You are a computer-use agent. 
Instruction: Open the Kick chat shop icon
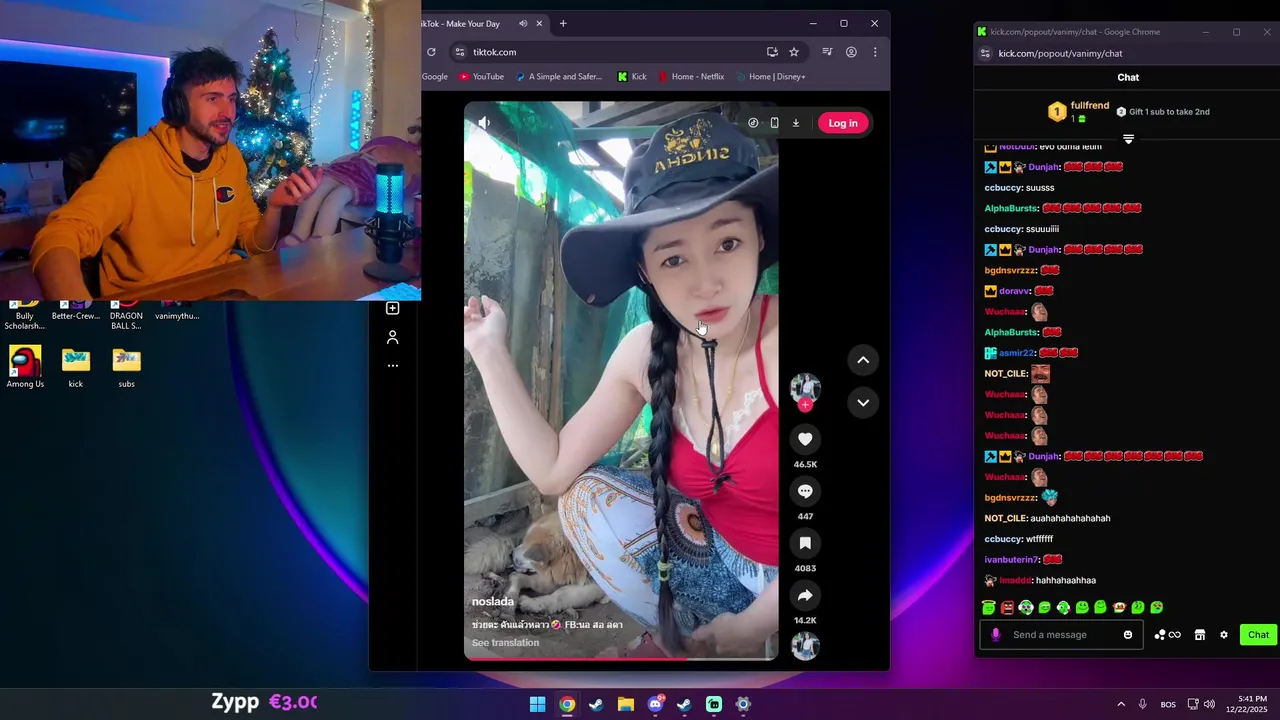pos(1200,634)
